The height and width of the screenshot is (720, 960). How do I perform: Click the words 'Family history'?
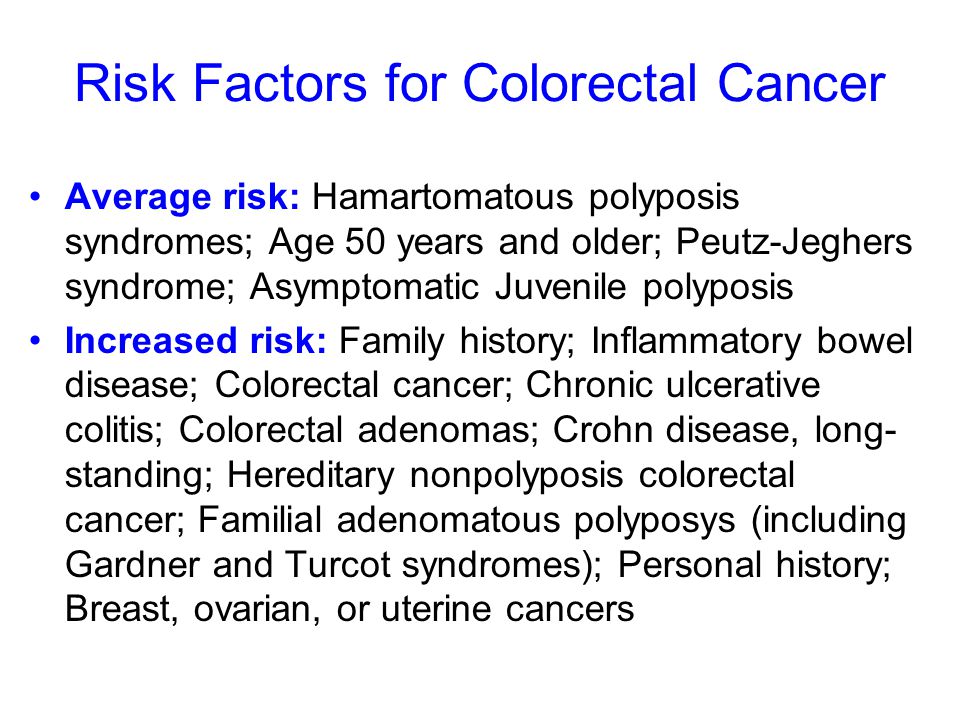click(x=454, y=342)
